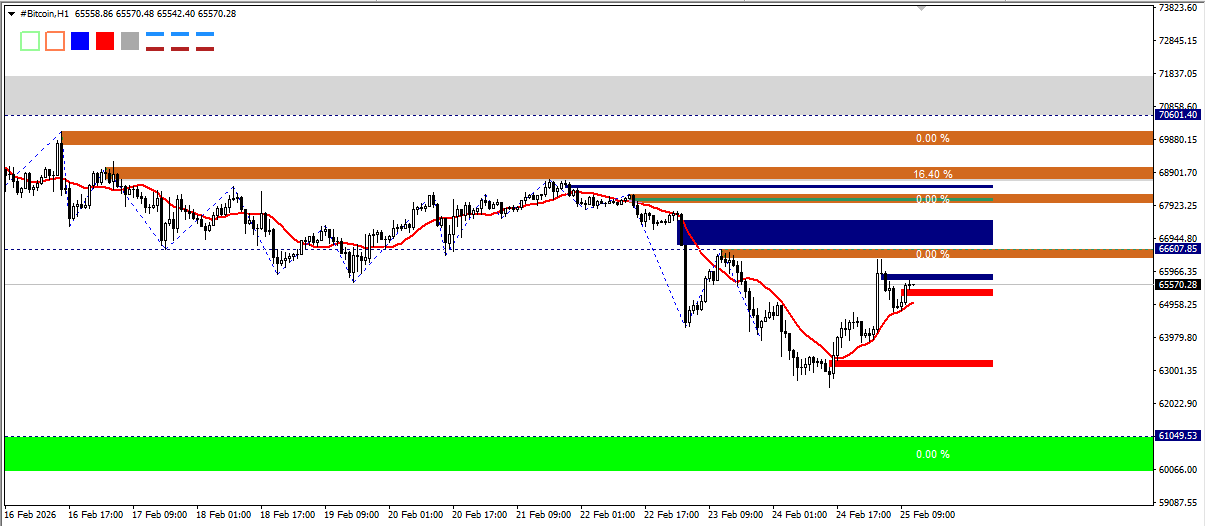Click the 72845.15 price scale value
Screen dimensions: 1205x526
coord(1178,41)
